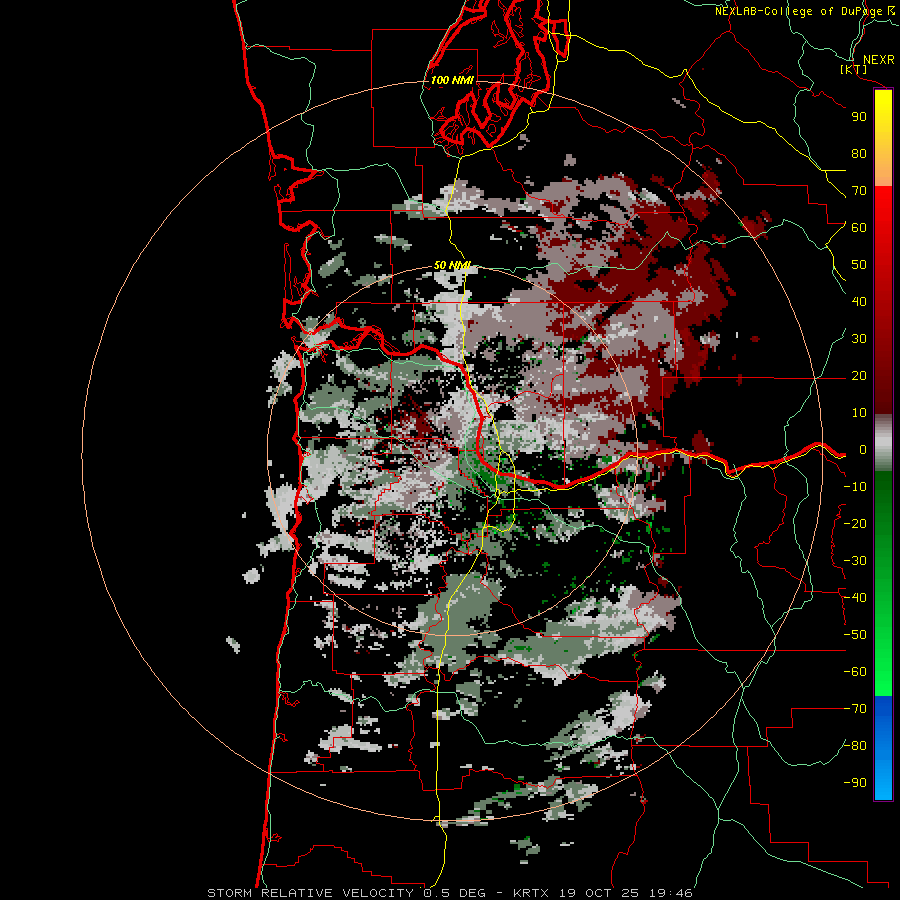This screenshot has width=900, height=900.
Task: Click the -90 scale value
Action: tap(855, 783)
